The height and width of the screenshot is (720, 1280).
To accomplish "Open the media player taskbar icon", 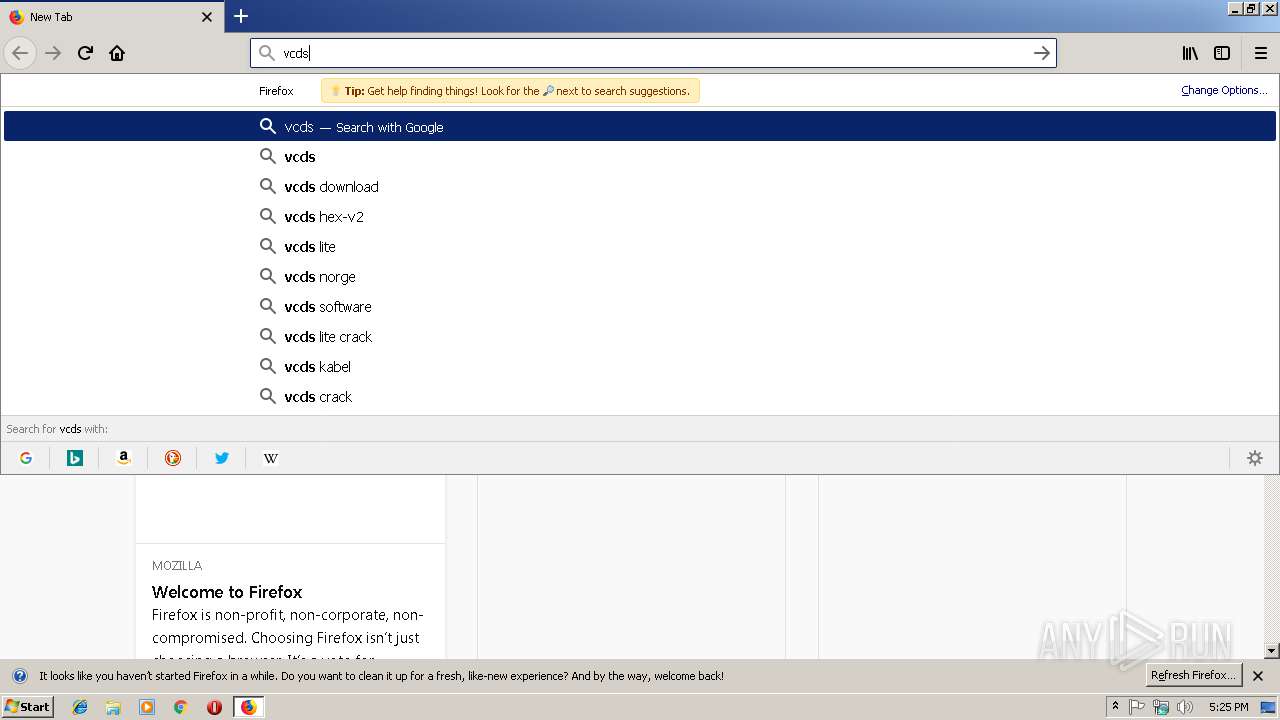I will [147, 707].
